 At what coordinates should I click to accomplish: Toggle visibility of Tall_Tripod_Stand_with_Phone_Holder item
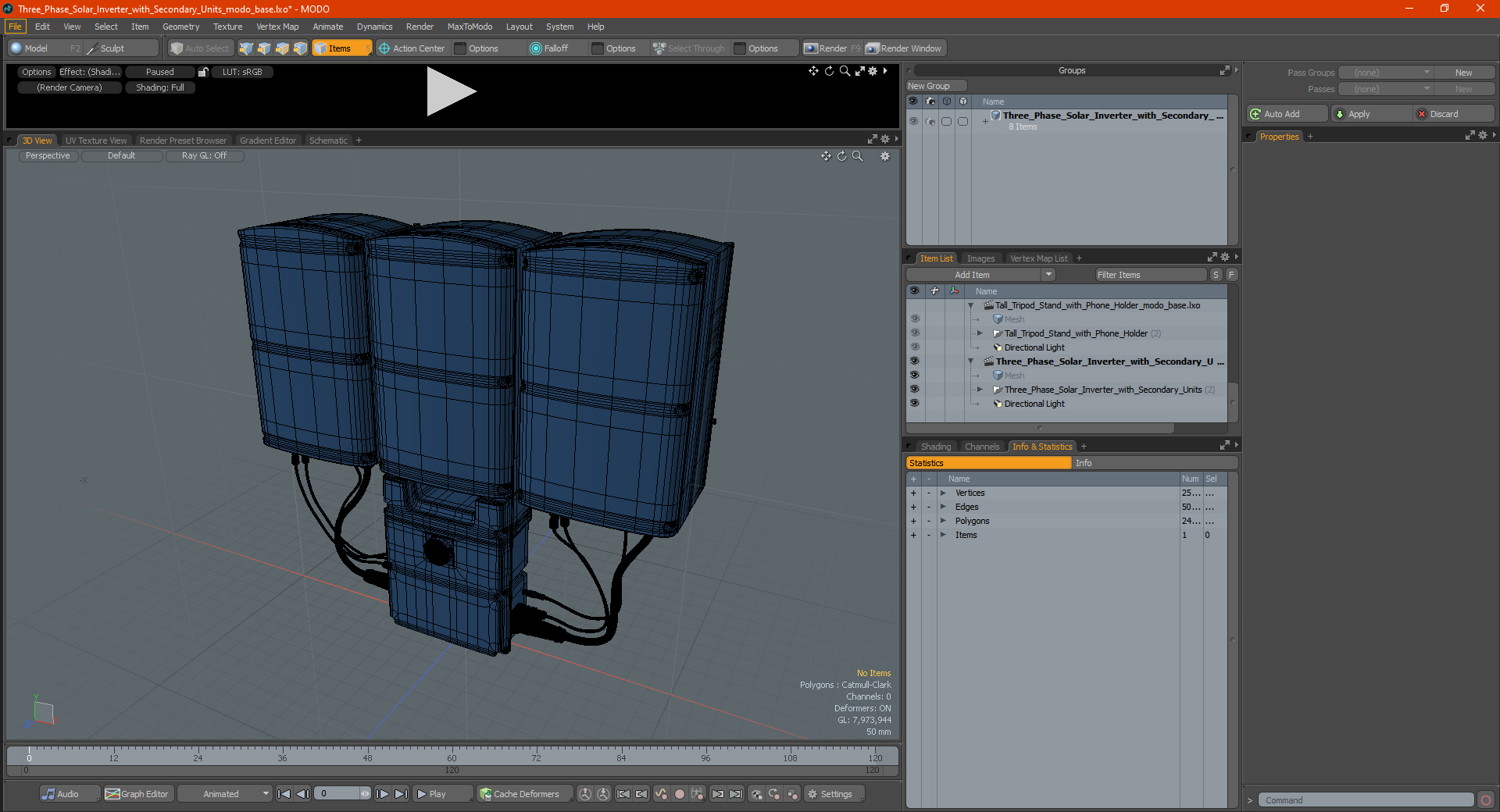914,333
